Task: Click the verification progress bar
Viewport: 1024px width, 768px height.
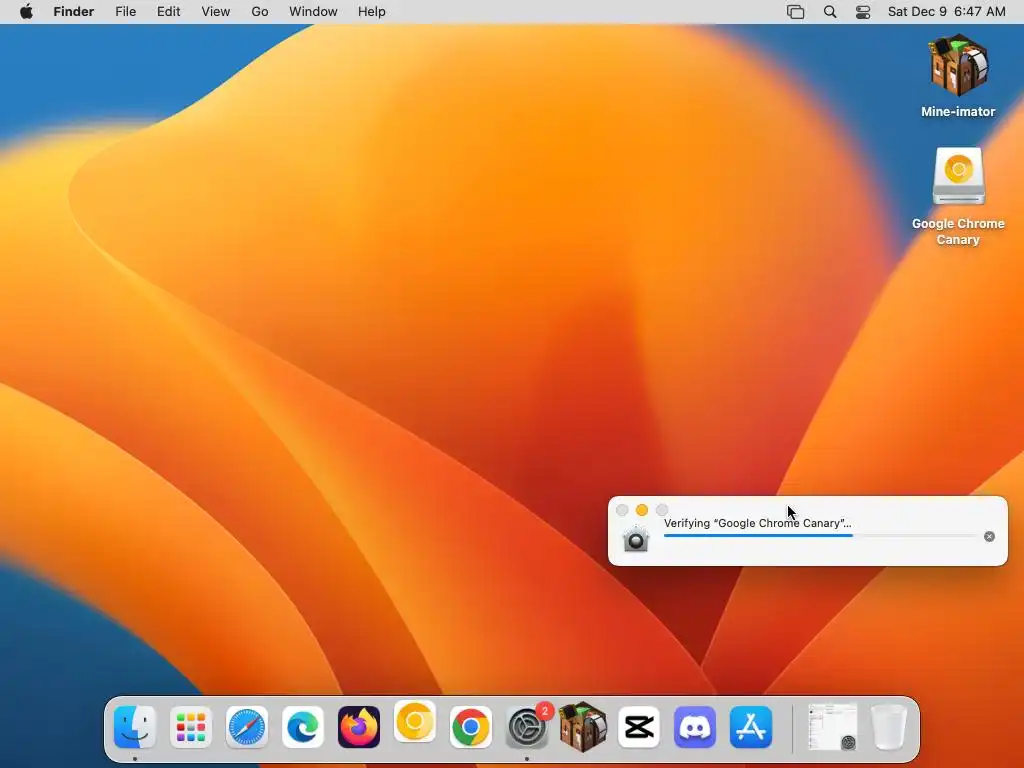Action: [820, 536]
